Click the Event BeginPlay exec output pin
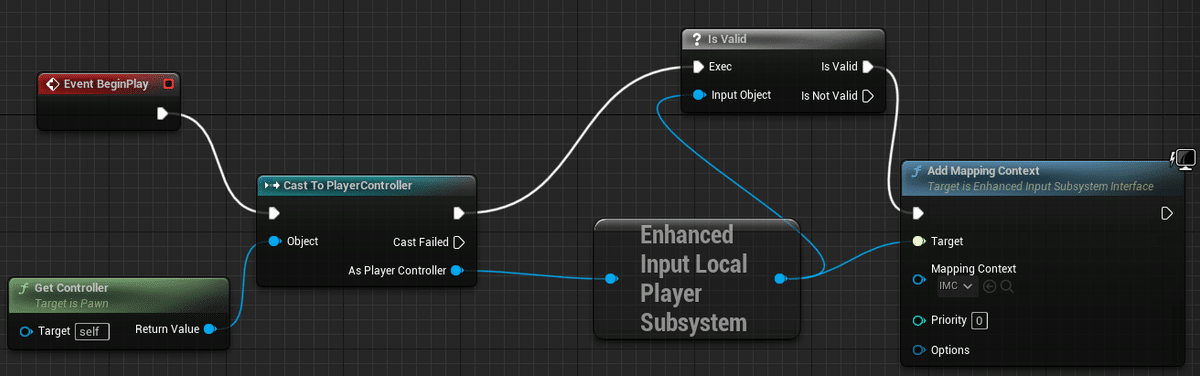 [163, 114]
